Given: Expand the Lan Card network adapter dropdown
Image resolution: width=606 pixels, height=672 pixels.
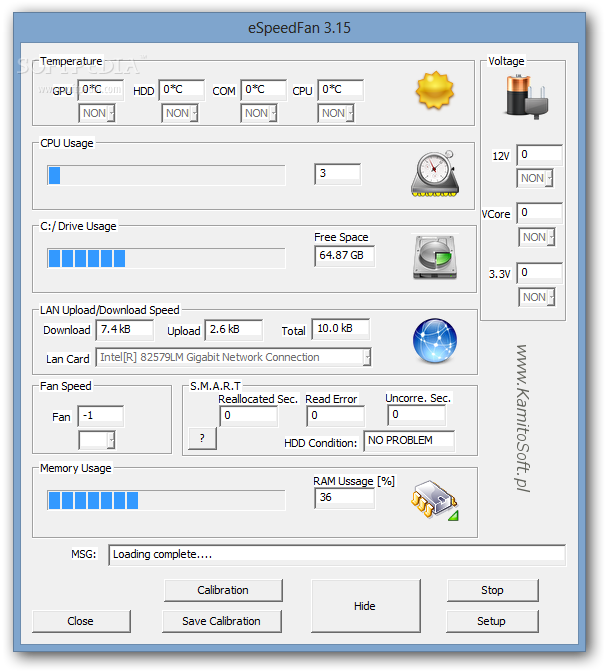Looking at the screenshot, I should (x=234, y=357).
